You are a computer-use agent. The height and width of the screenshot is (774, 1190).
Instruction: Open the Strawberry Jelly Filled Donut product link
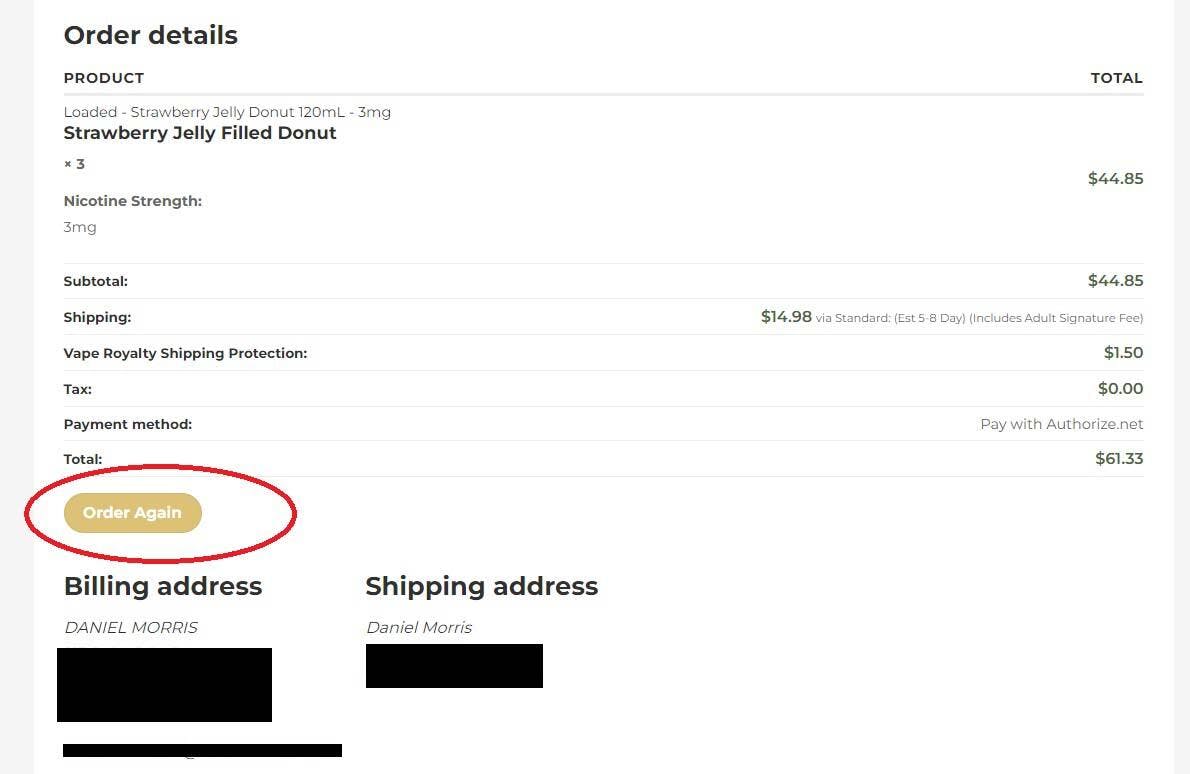coord(200,133)
